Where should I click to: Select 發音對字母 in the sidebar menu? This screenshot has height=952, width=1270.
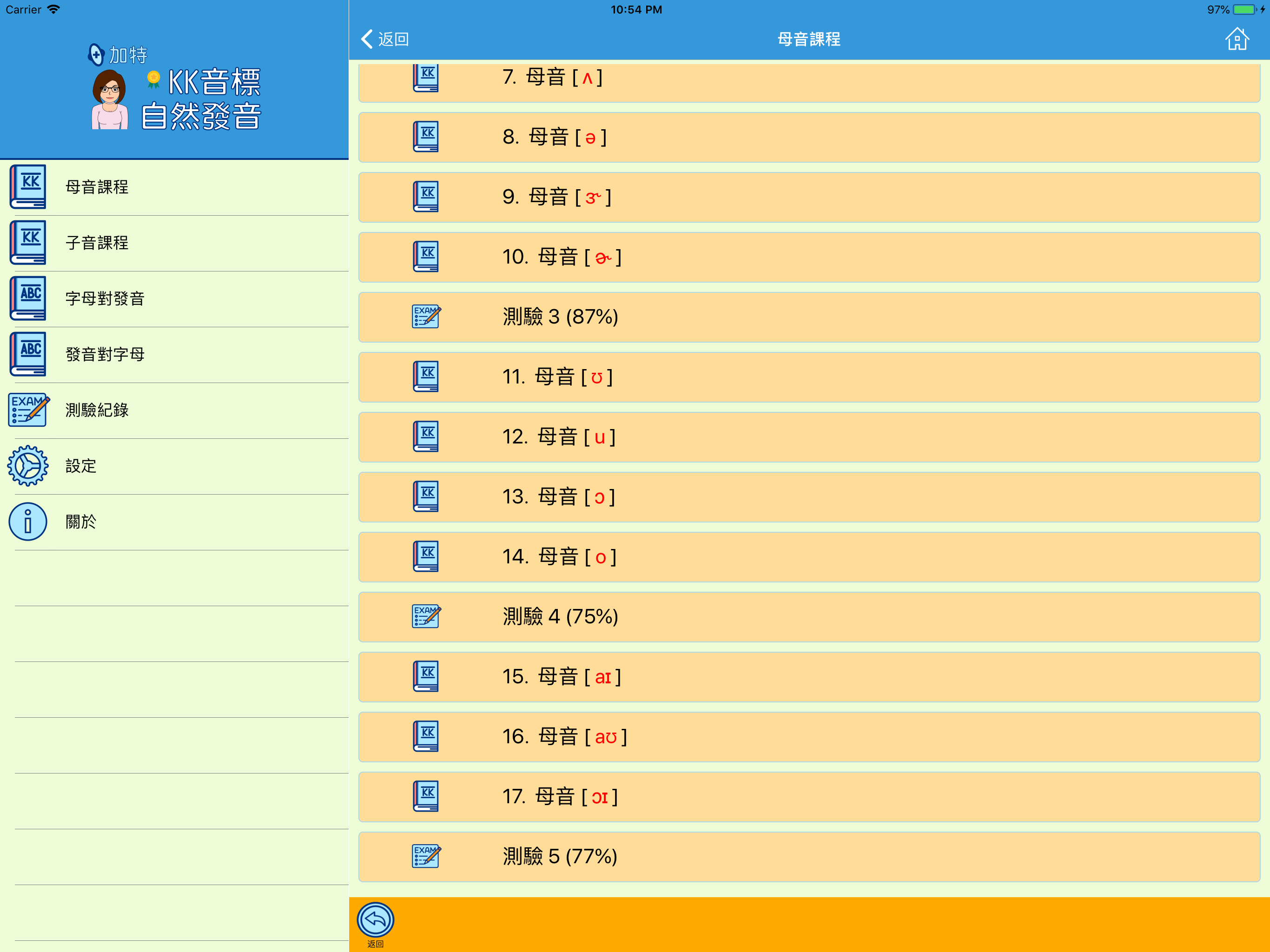[x=174, y=354]
